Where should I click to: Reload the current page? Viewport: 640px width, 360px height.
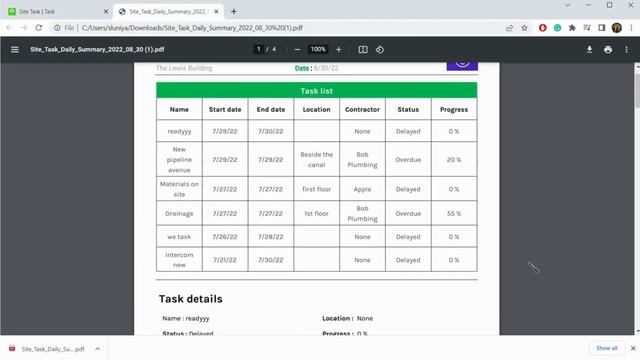39,28
